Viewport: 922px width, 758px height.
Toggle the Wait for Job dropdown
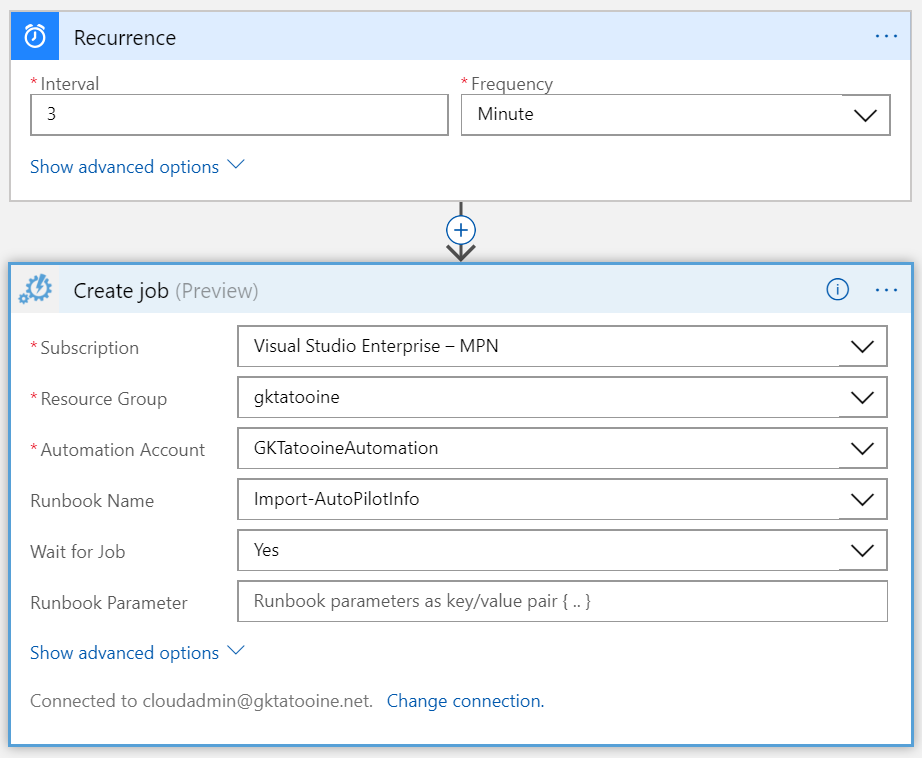[562, 550]
